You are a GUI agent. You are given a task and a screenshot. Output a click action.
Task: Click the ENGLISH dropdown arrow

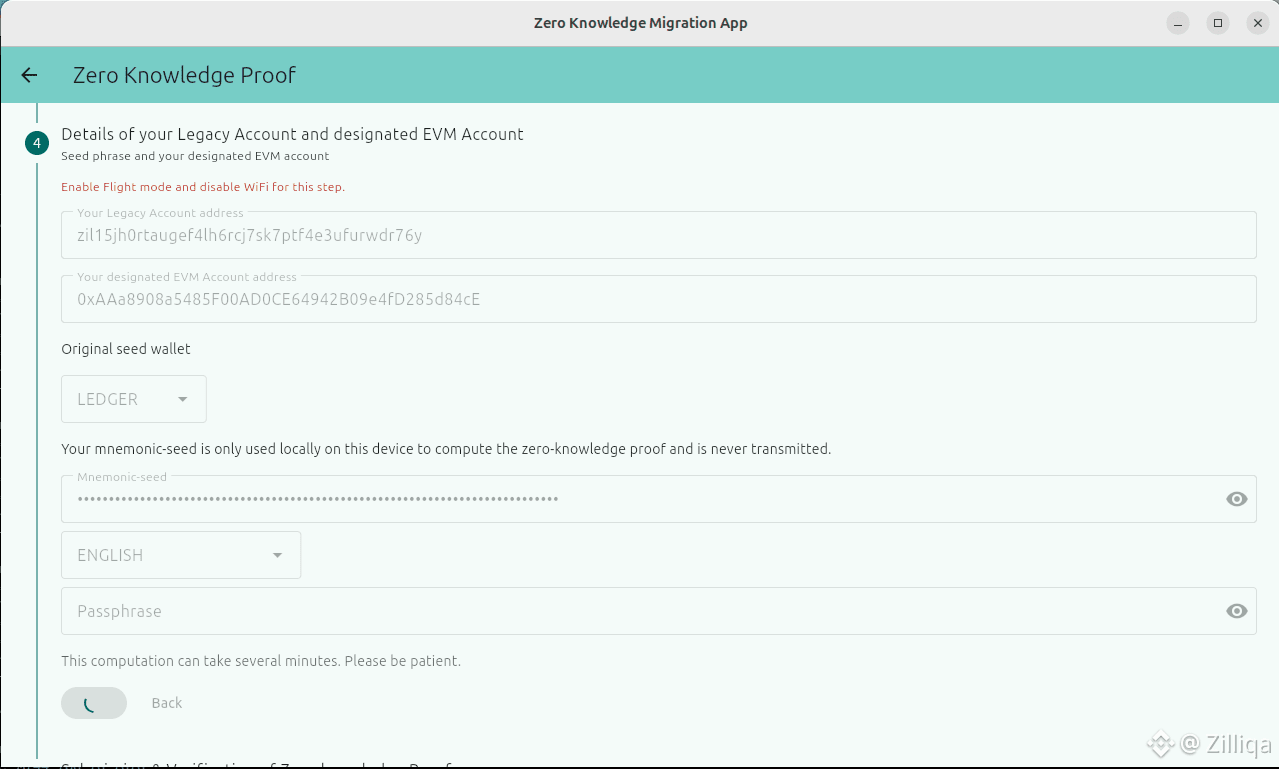click(x=277, y=556)
